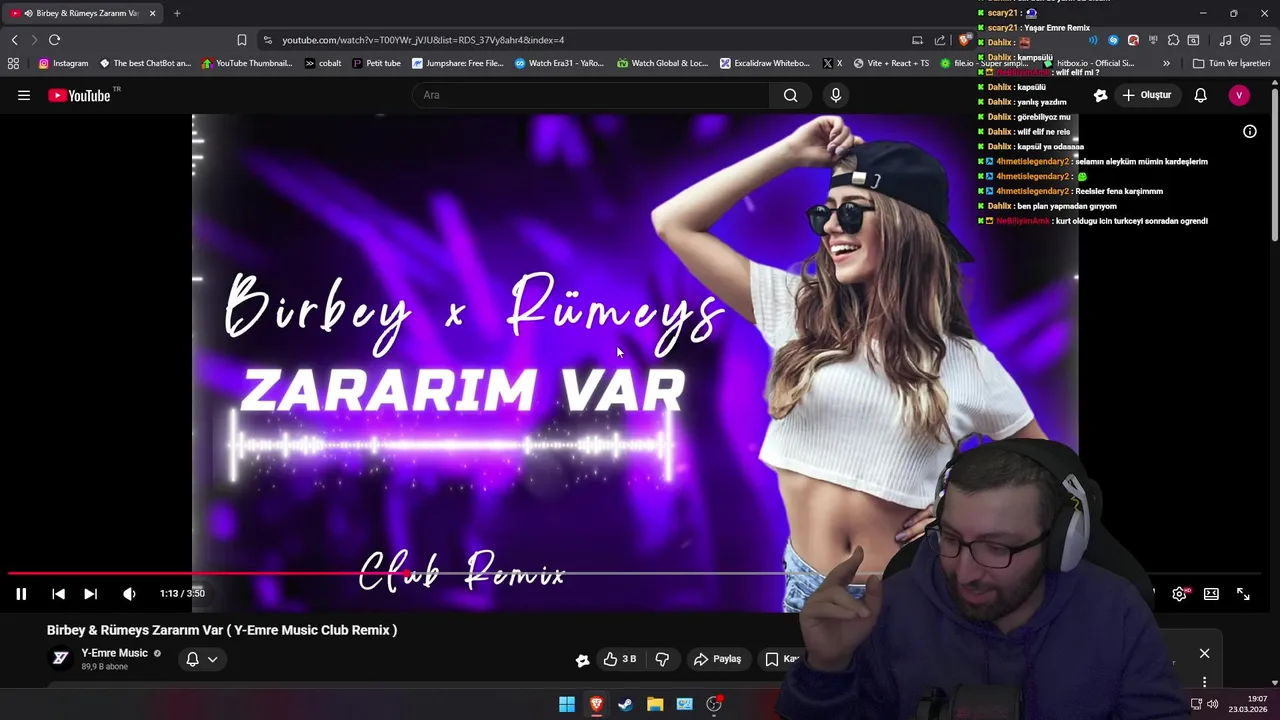The height and width of the screenshot is (720, 1280).
Task: Open the Y-Emre Music channel avatar
Action: 61,658
